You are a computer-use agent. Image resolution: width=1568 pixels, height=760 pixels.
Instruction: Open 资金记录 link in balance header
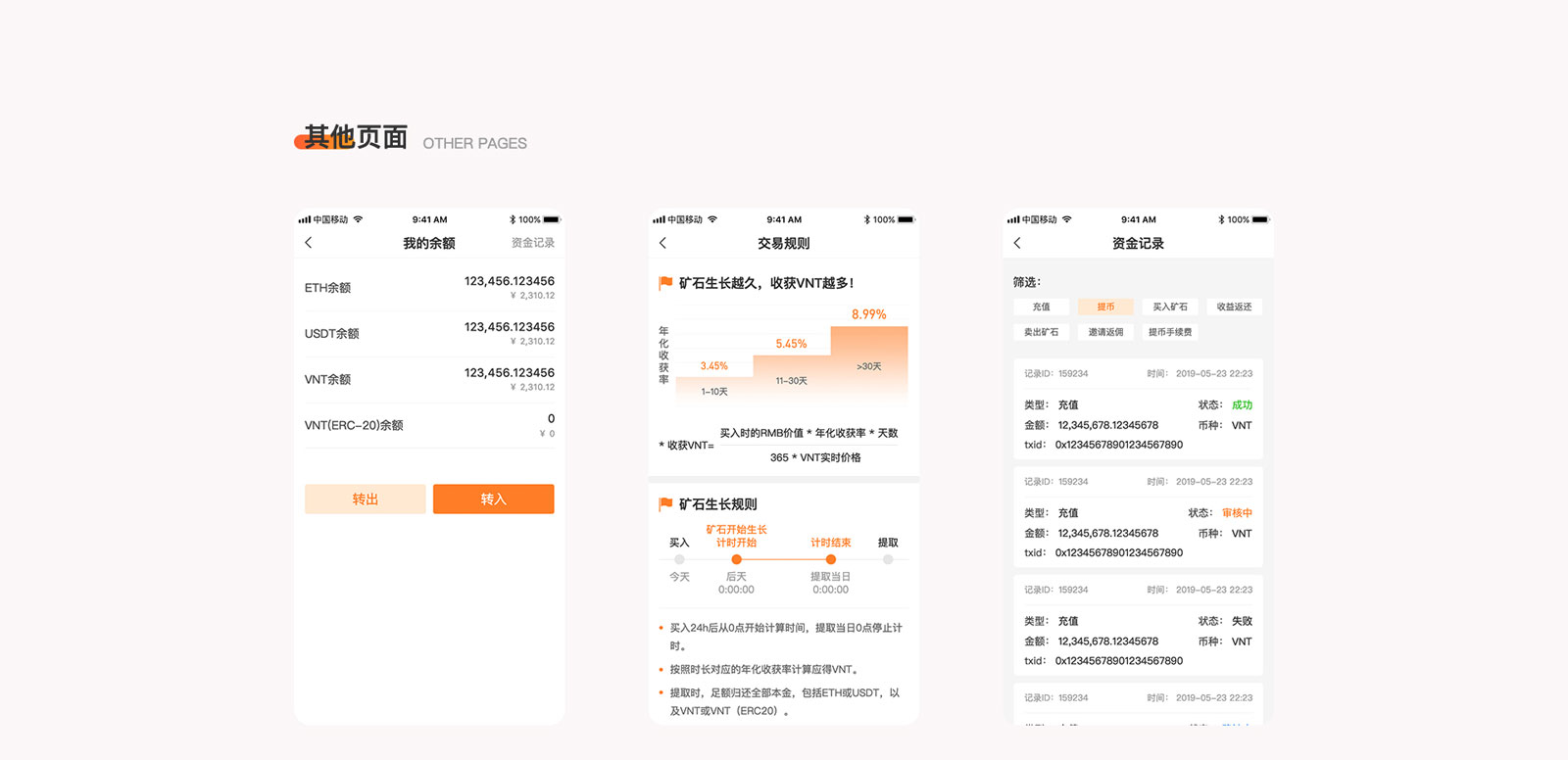[x=532, y=243]
